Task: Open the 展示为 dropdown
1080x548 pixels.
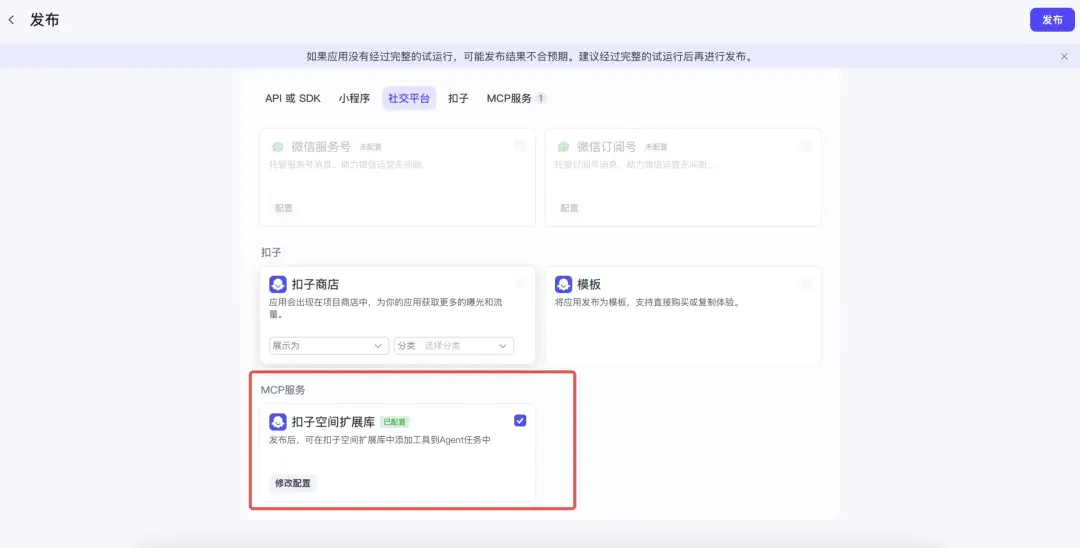Action: [x=329, y=345]
